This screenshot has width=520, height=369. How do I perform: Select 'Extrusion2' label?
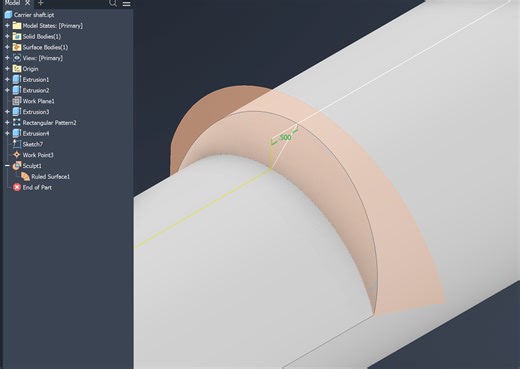click(36, 90)
